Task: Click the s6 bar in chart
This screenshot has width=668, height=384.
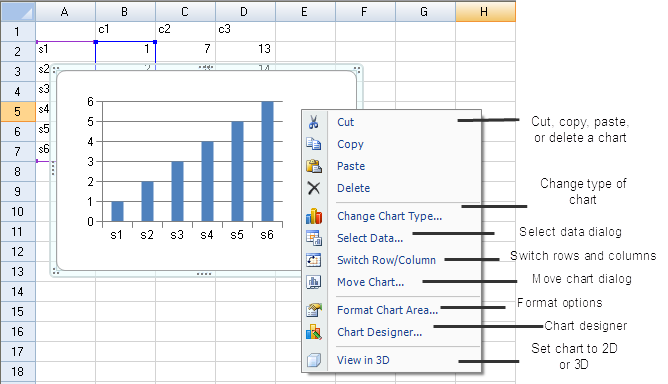Action: (x=267, y=162)
